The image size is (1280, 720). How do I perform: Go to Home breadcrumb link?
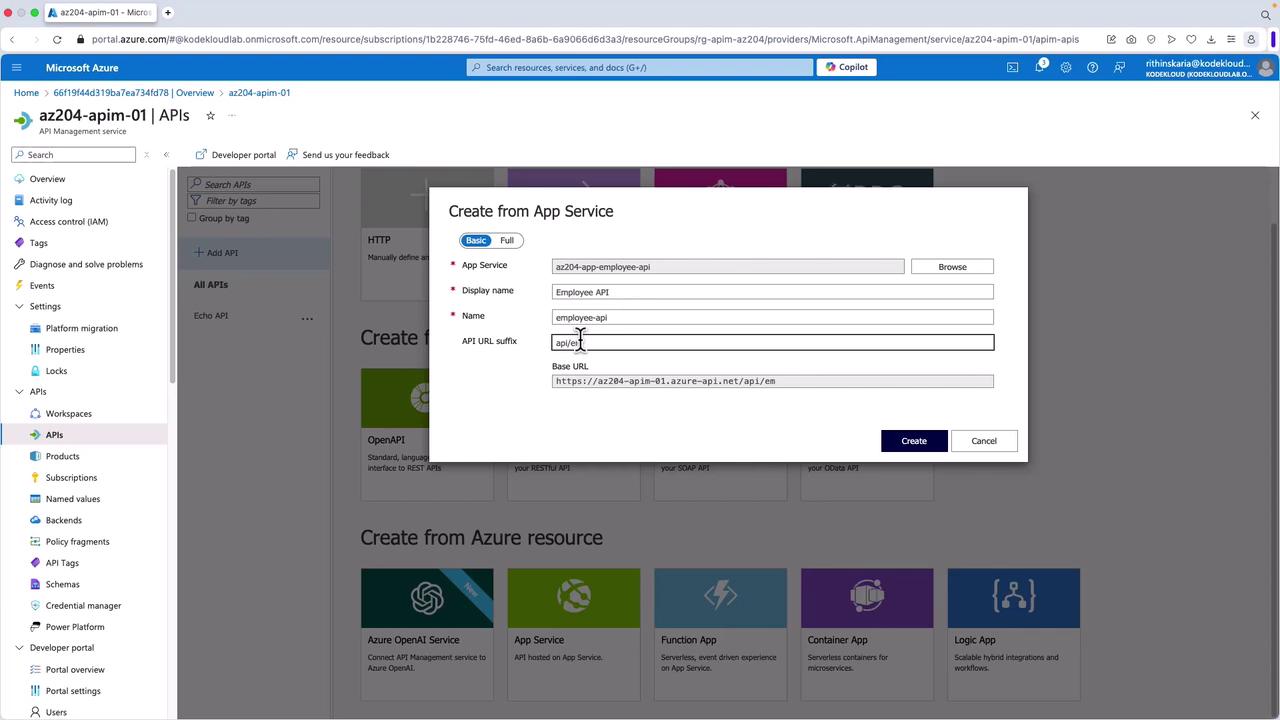coord(26,93)
